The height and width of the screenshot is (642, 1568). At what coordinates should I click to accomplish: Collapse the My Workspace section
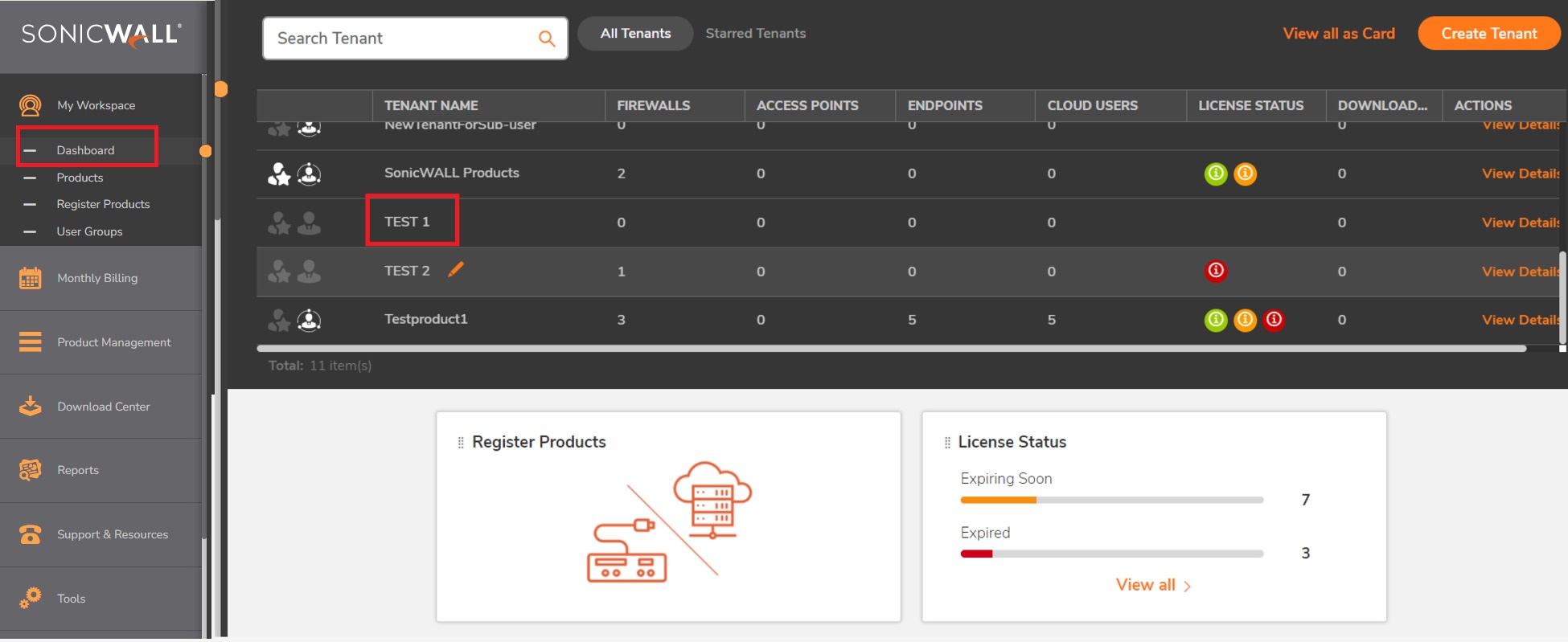(96, 105)
